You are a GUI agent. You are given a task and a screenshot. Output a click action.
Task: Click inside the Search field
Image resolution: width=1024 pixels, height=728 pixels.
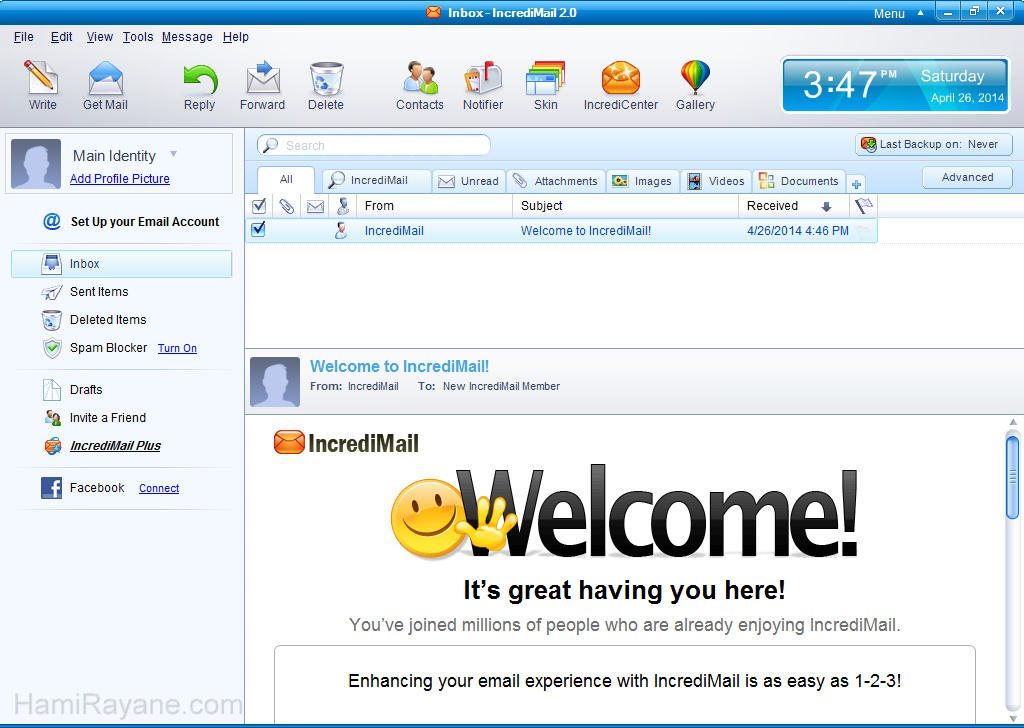[374, 145]
